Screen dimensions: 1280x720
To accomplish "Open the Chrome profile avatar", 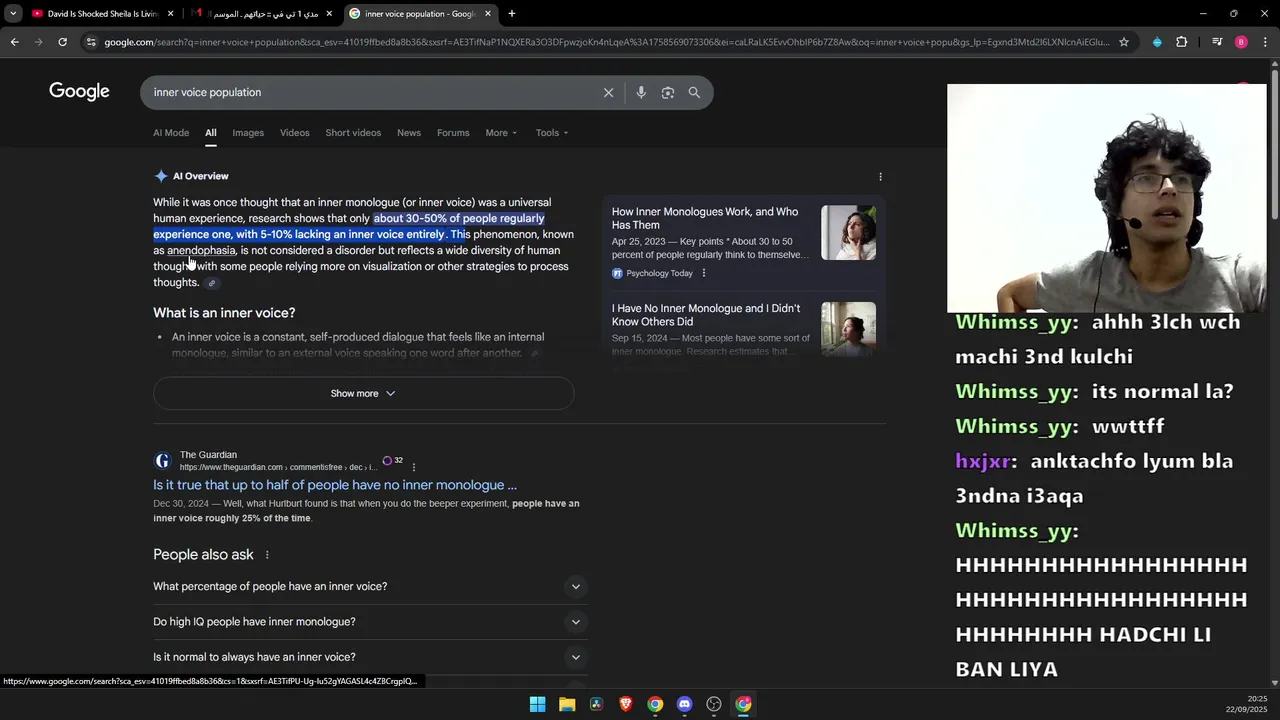I will pyautogui.click(x=1241, y=42).
